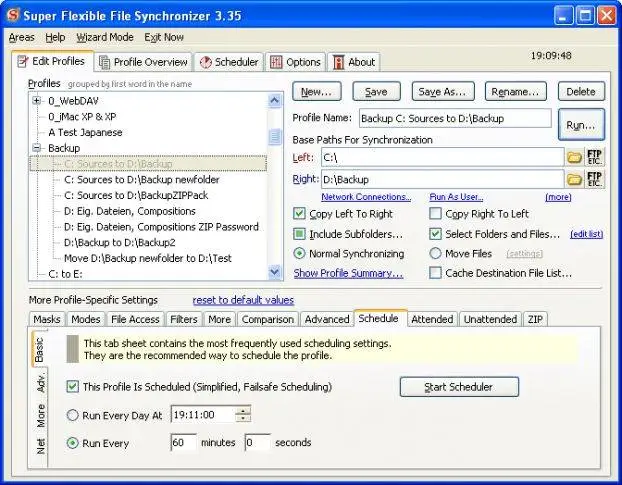Click the Save As... button
The image size is (622, 485).
click(442, 92)
